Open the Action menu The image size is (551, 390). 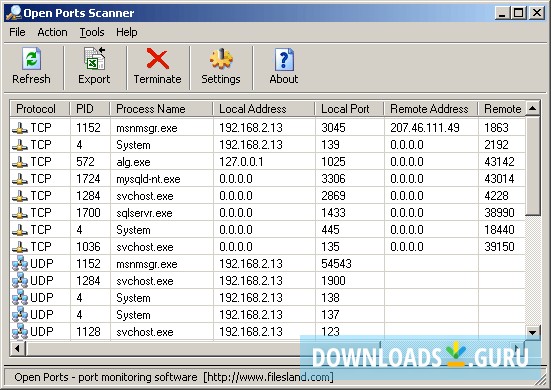(x=52, y=32)
